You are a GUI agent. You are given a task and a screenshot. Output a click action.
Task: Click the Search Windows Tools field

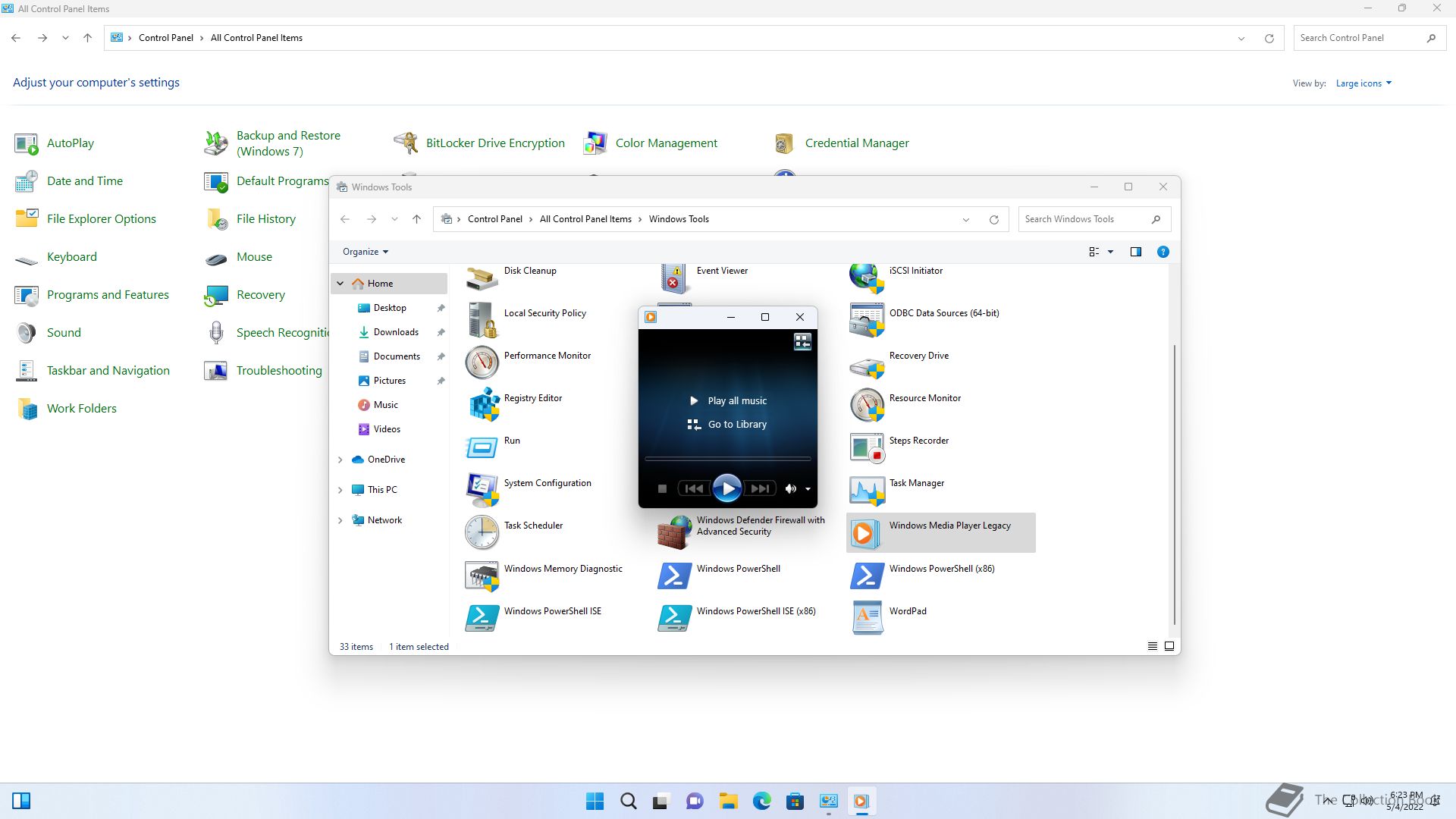point(1094,219)
